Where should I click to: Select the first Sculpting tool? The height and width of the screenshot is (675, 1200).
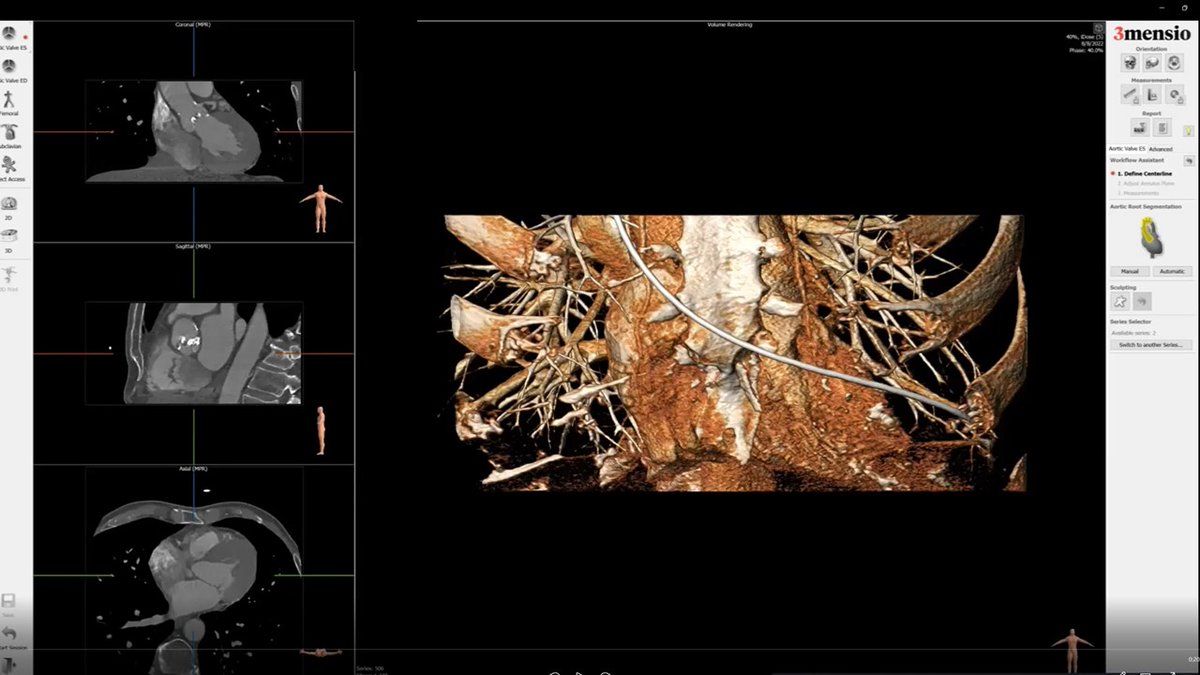point(1119,300)
